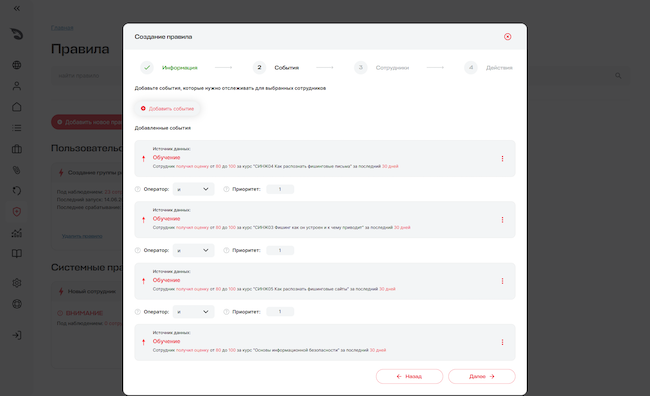This screenshot has height=396, width=650.
Task: Close the Создание правила dialog
Action: coord(507,37)
